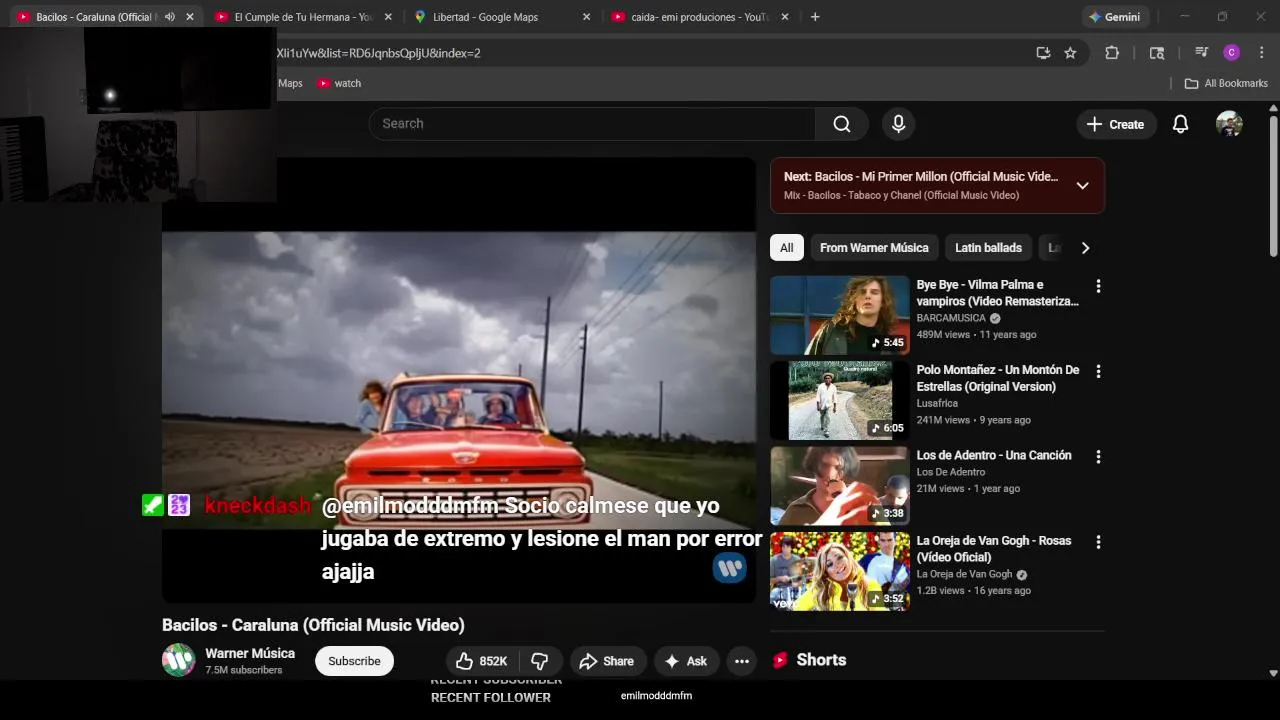1280x720 pixels.
Task: Click the Create button
Action: [x=1116, y=124]
